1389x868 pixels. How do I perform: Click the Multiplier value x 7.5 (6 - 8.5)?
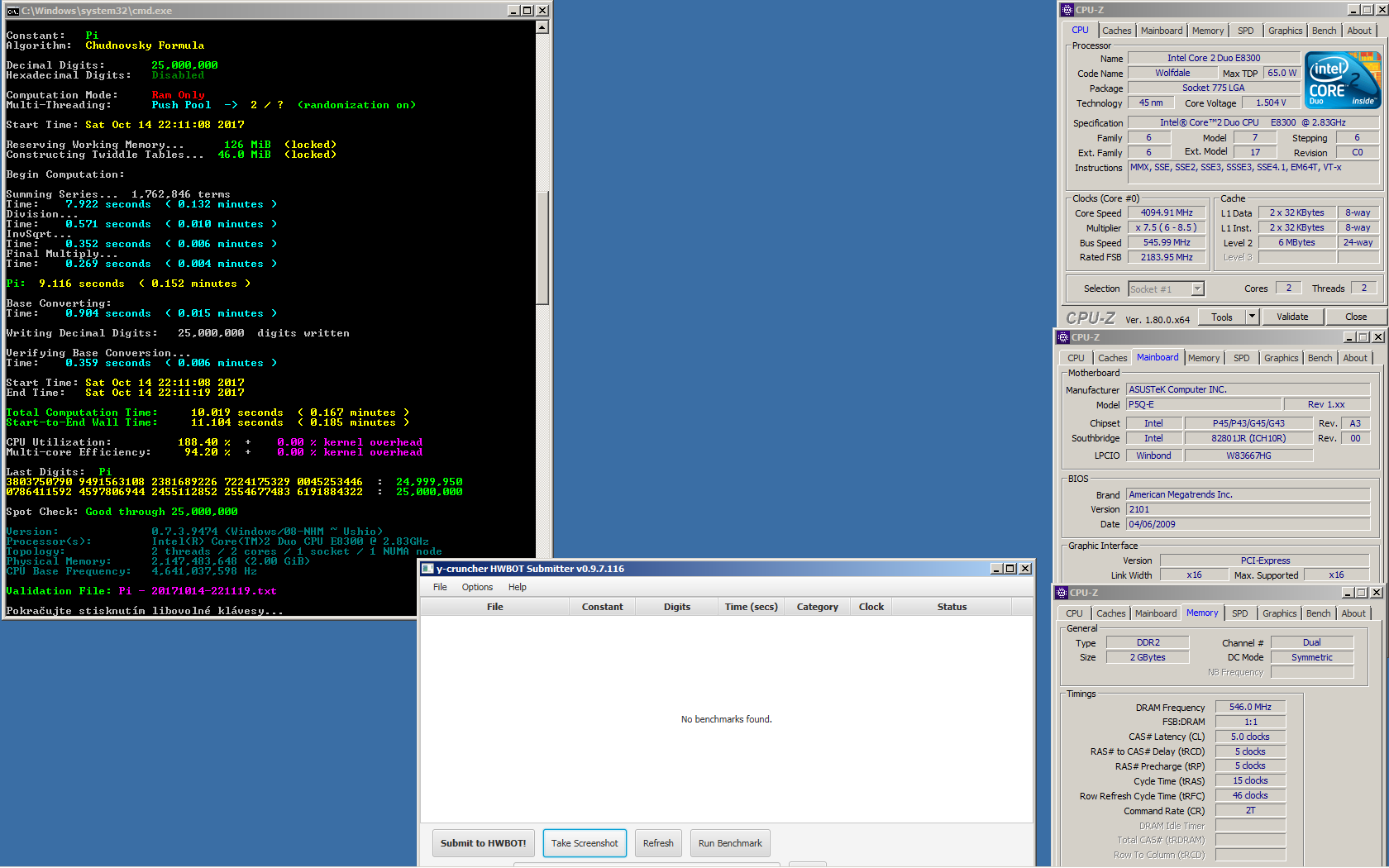1167,227
